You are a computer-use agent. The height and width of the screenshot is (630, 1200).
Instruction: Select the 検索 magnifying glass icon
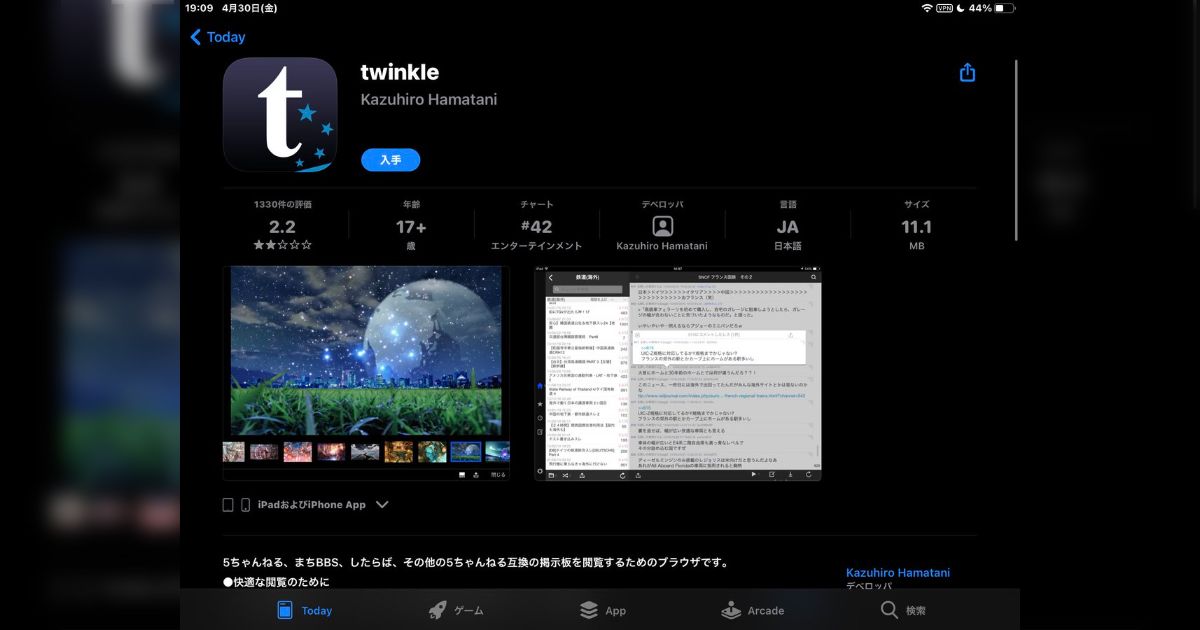pyautogui.click(x=888, y=610)
